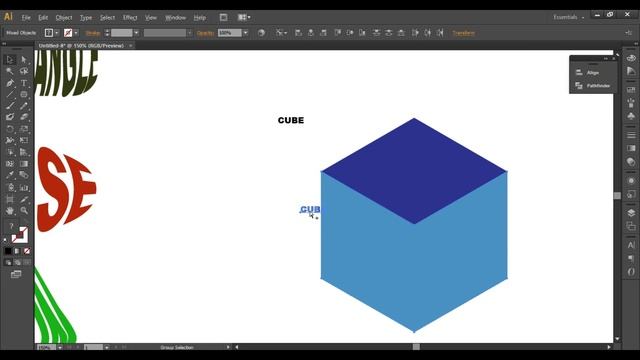Select the Rectangle shape tool
The width and height of the screenshot is (640, 360).
click(x=24, y=94)
